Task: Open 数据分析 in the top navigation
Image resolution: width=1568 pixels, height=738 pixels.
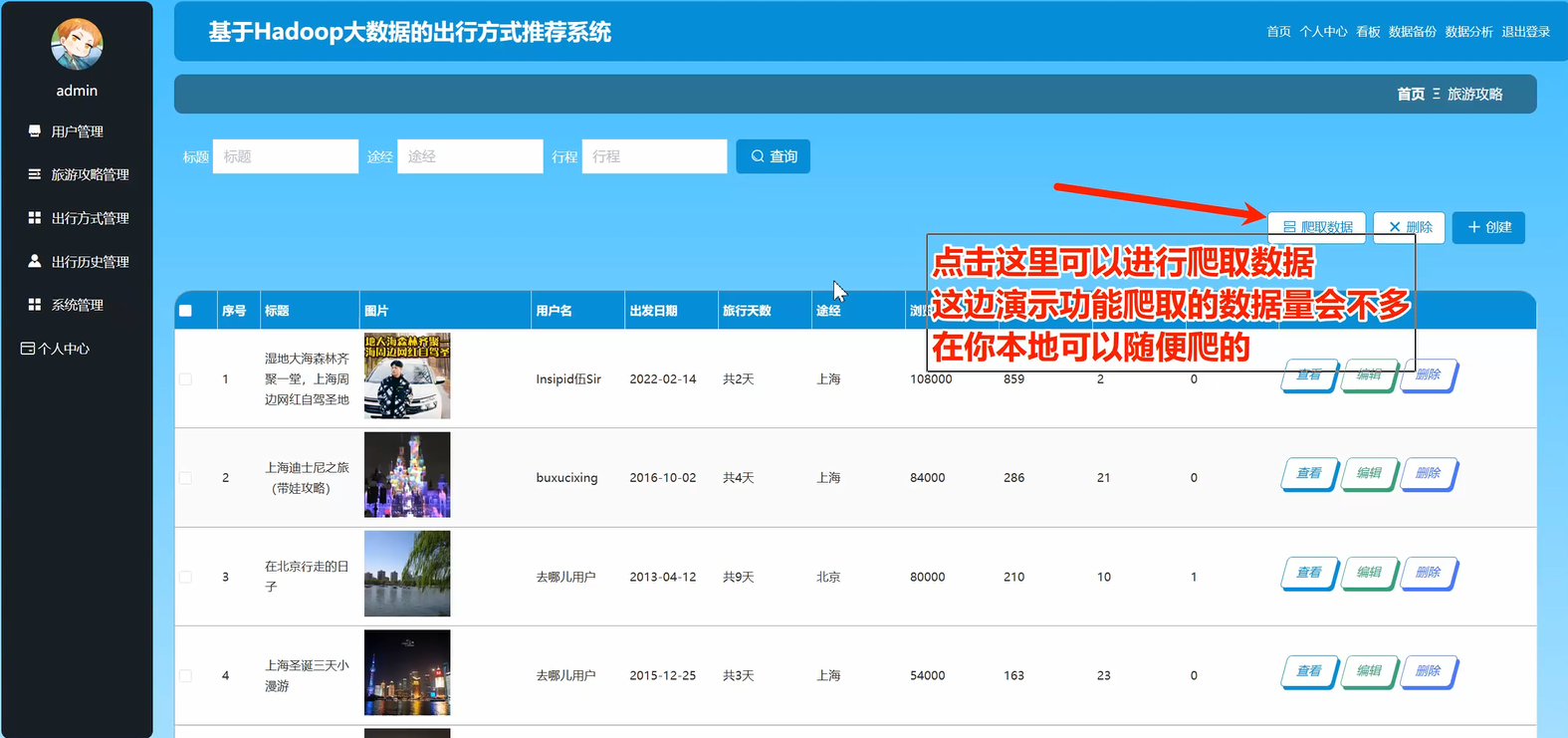Action: click(x=1469, y=32)
